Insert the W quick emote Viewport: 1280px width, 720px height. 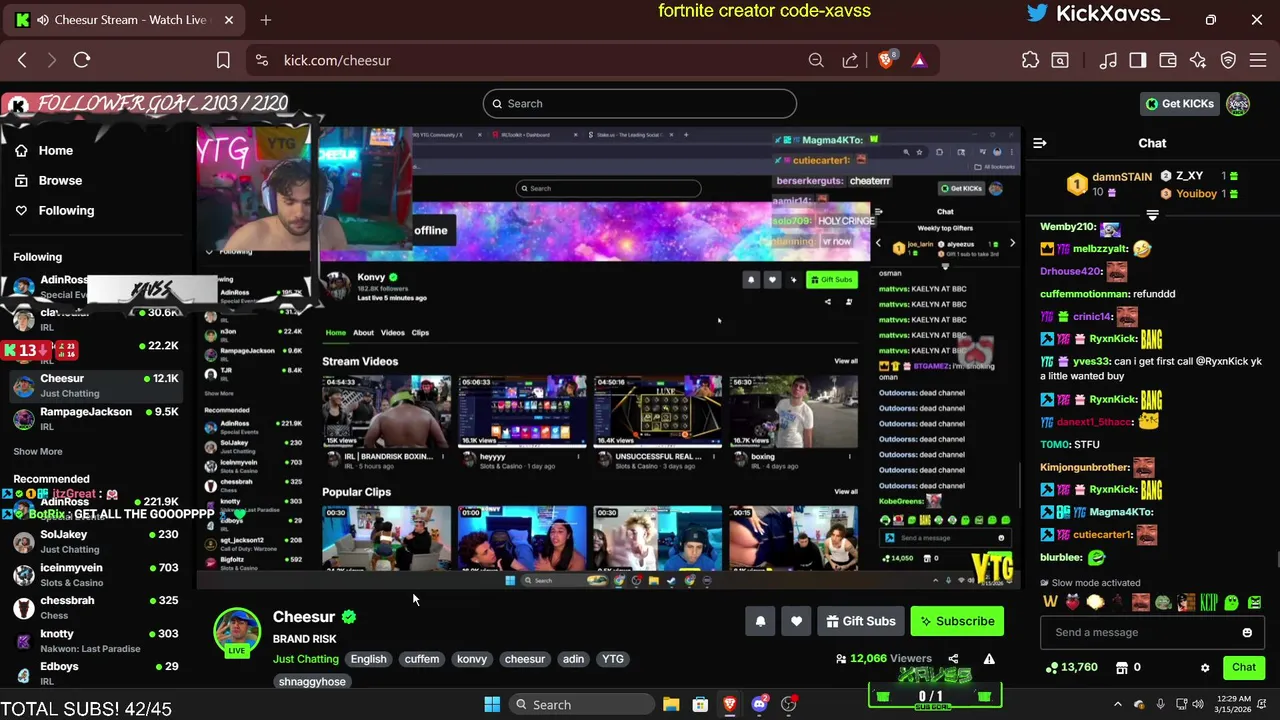tap(1050, 602)
